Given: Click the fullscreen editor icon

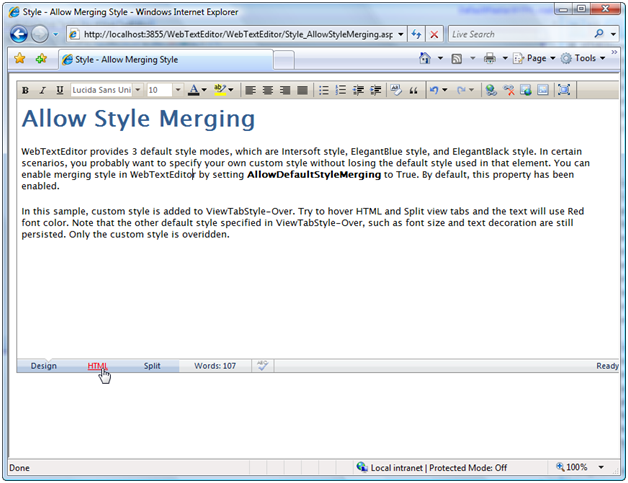Looking at the screenshot, I should pyautogui.click(x=564, y=90).
